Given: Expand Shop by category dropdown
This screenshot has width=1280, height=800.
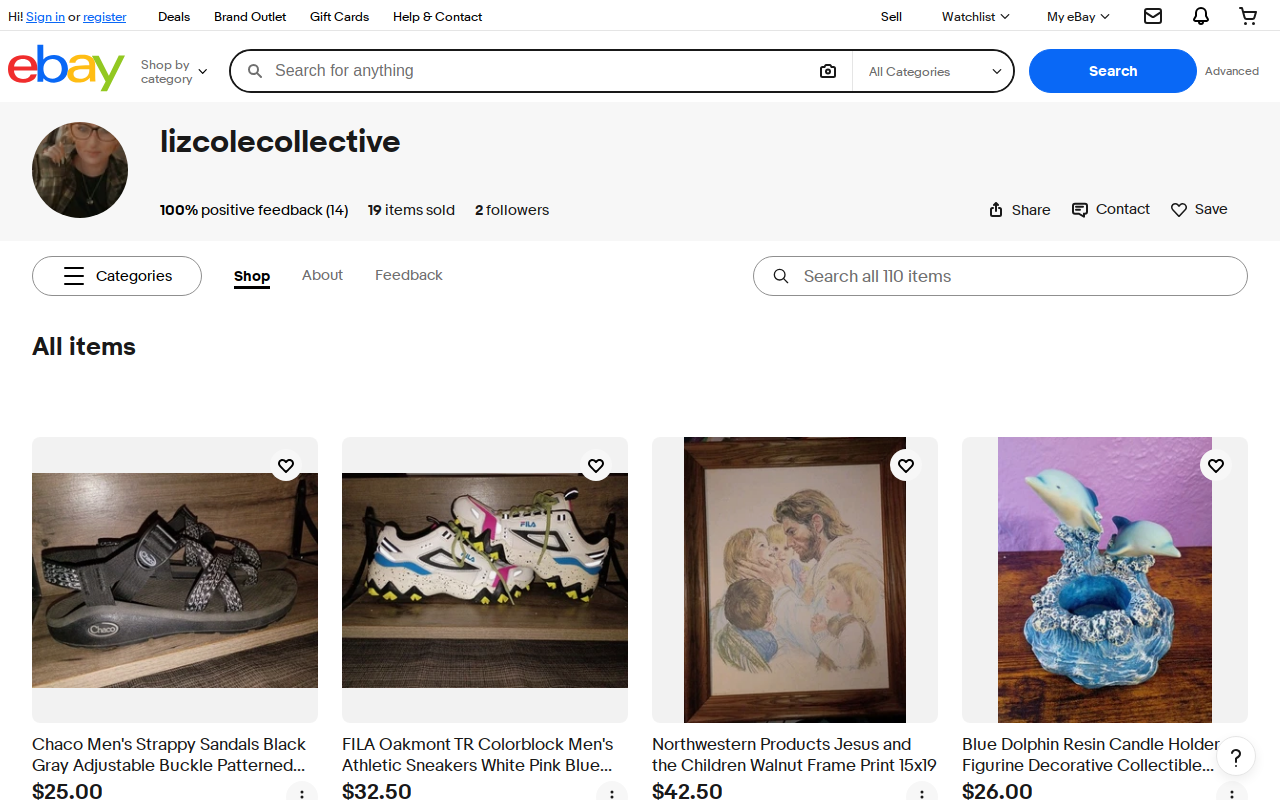Looking at the screenshot, I should (174, 71).
